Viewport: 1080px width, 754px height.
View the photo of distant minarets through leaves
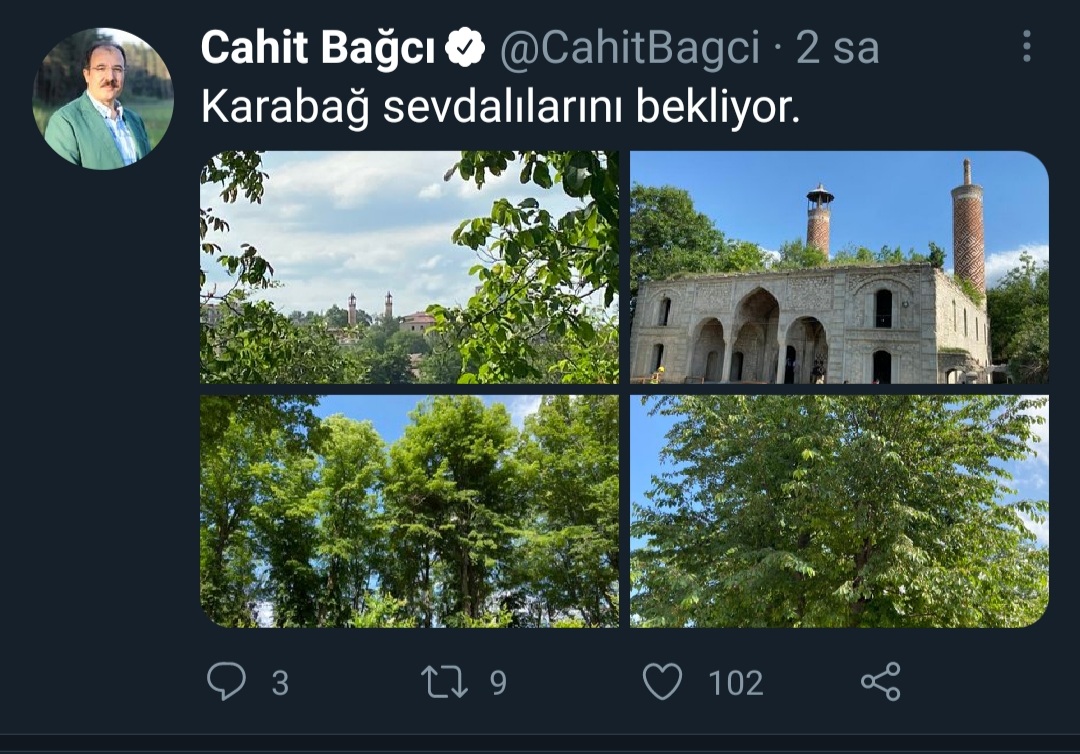click(409, 267)
